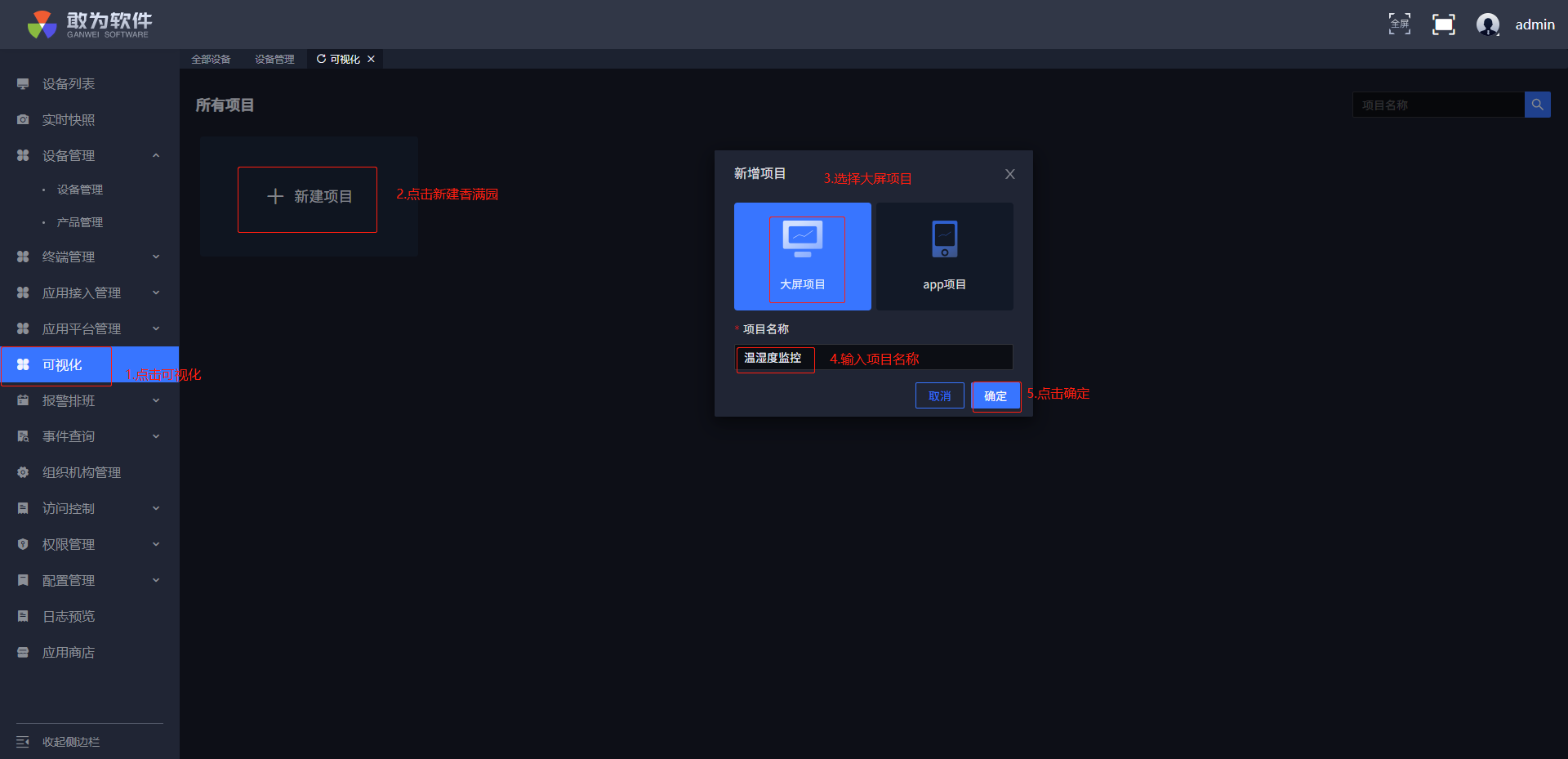1568x759 pixels.
Task: Click the 实时快照 camera icon
Action: [x=23, y=120]
